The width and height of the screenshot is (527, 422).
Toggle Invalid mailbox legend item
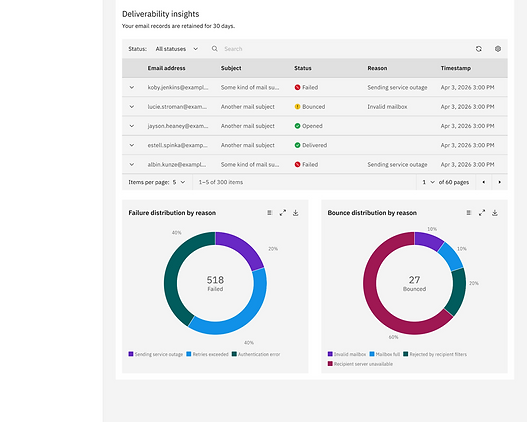(347, 354)
